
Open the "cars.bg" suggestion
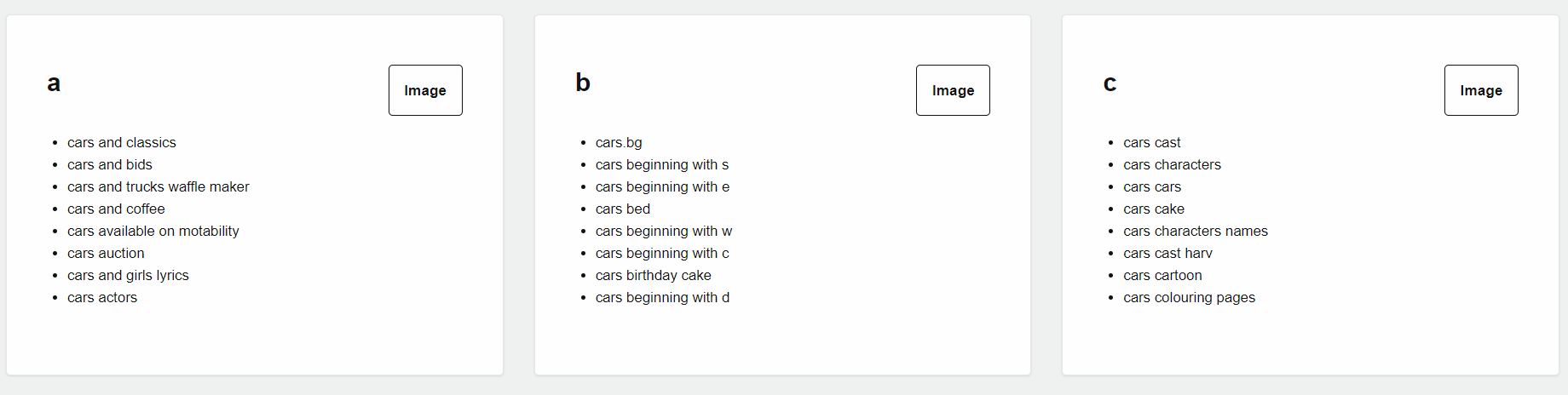(619, 143)
